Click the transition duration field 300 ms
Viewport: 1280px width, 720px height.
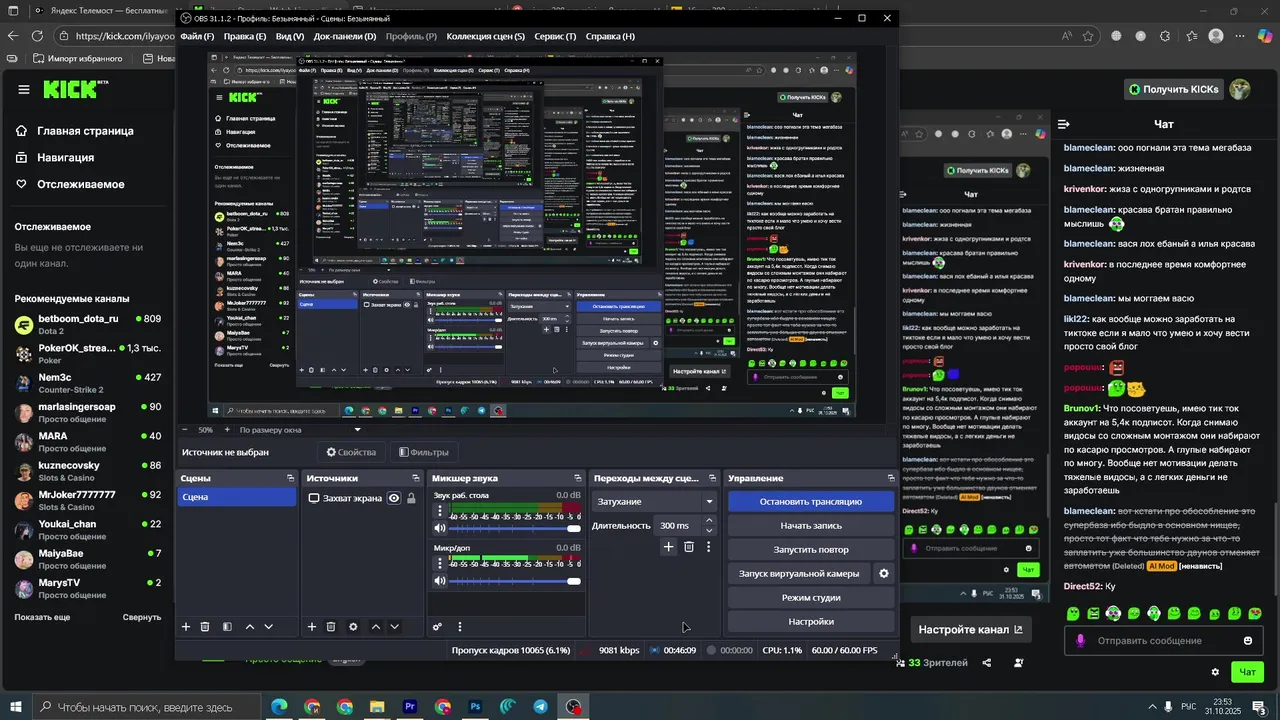coord(678,526)
